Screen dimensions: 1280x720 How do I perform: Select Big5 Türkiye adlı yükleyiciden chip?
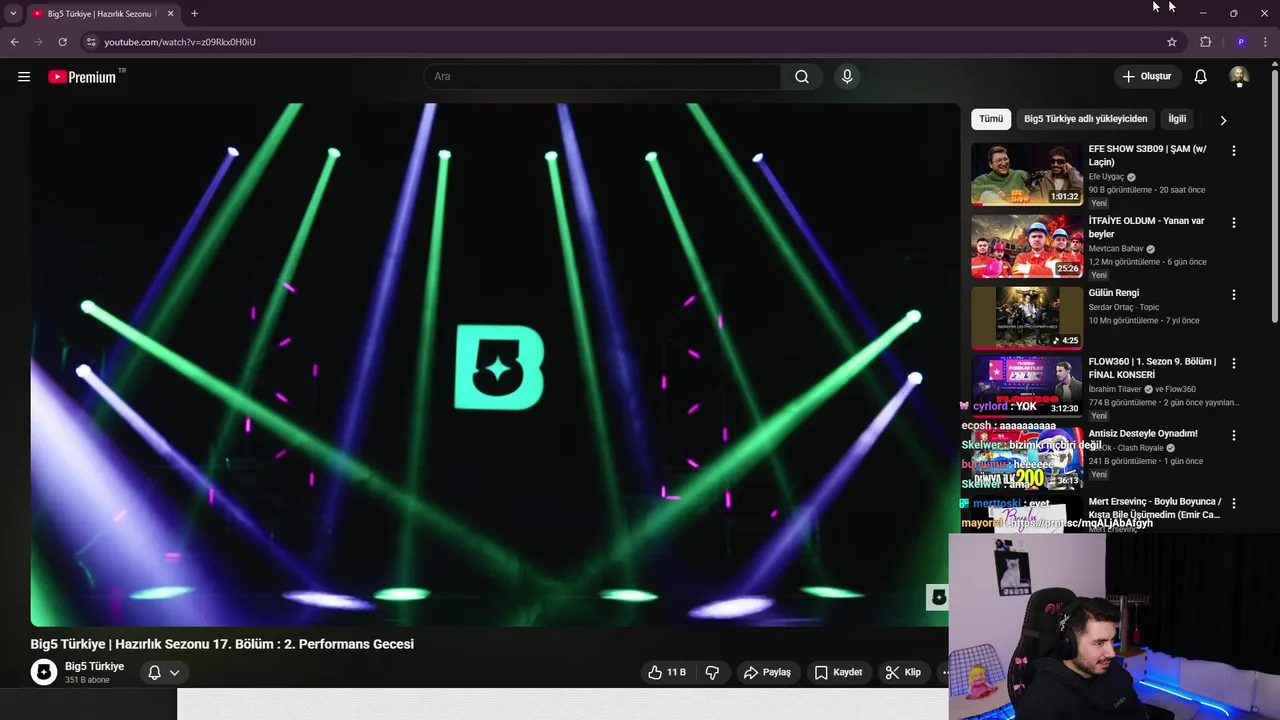(x=1085, y=119)
